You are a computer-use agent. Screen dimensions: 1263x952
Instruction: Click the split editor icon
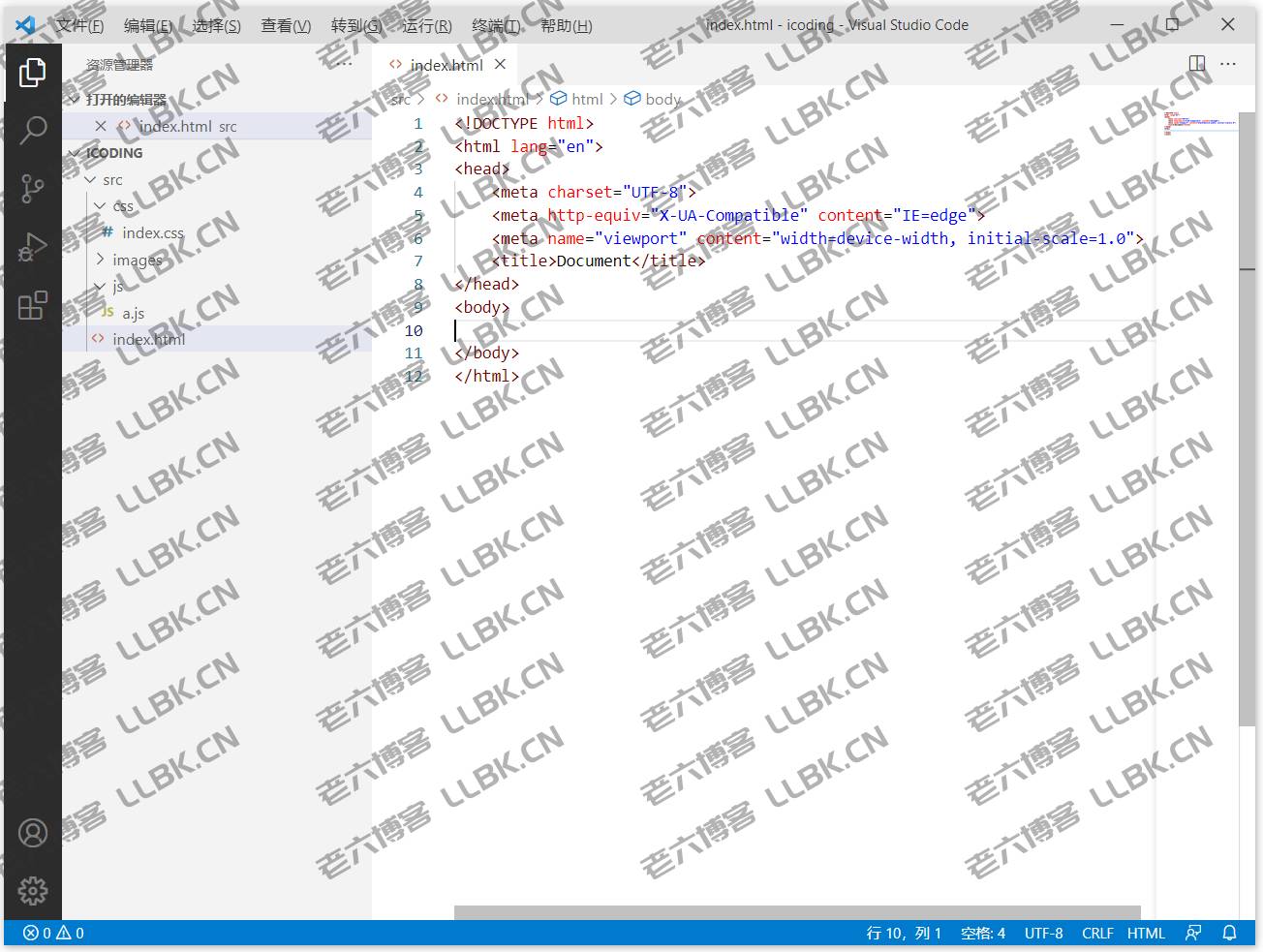click(1197, 64)
